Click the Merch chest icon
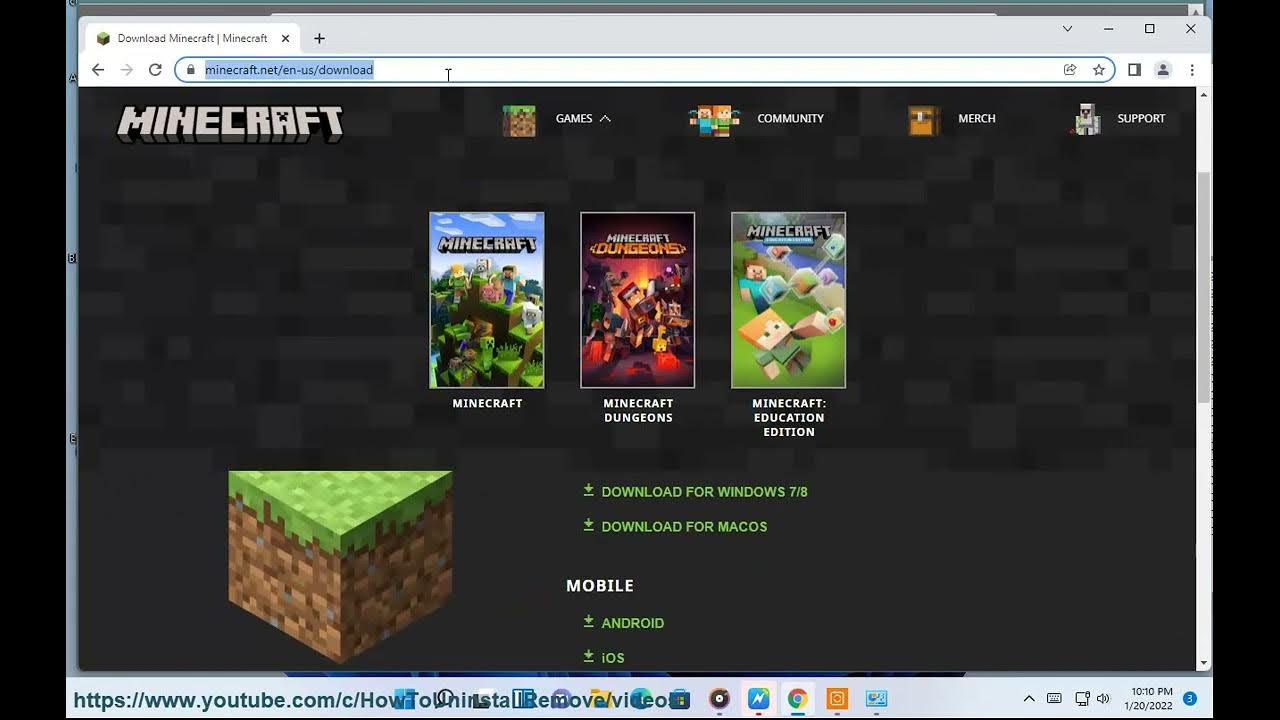This screenshot has width=1280, height=720. coord(923,120)
